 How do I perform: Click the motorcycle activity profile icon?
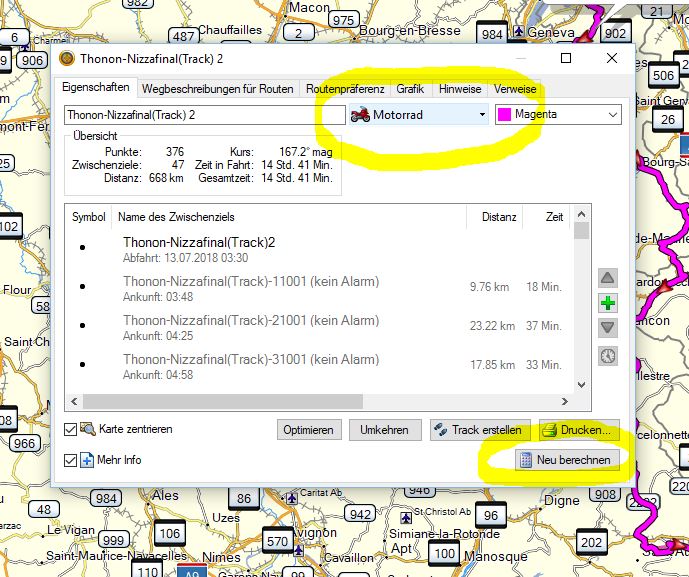point(360,115)
